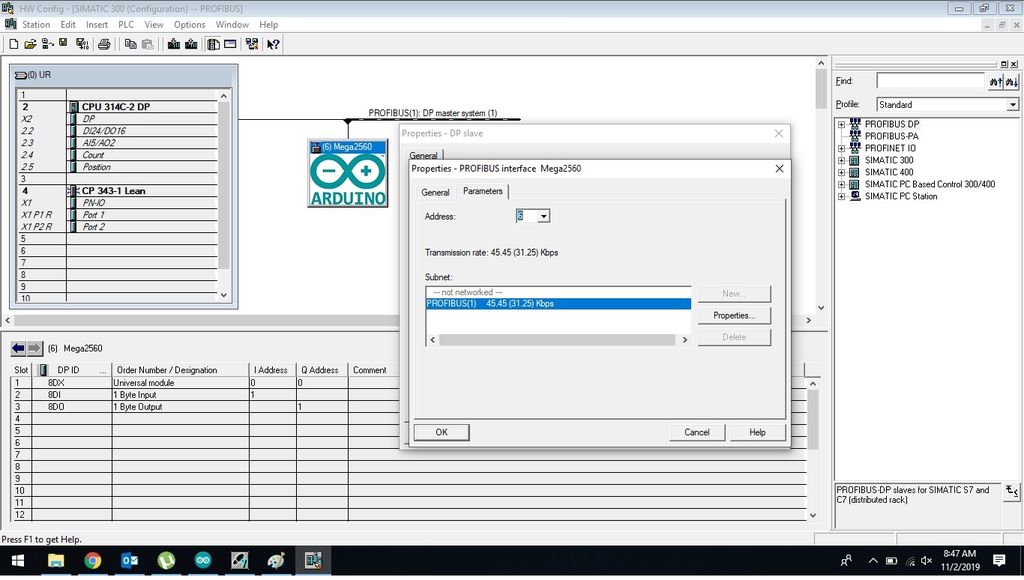The width and height of the screenshot is (1024, 580).
Task: Open Outlook from the taskbar
Action: click(129, 560)
